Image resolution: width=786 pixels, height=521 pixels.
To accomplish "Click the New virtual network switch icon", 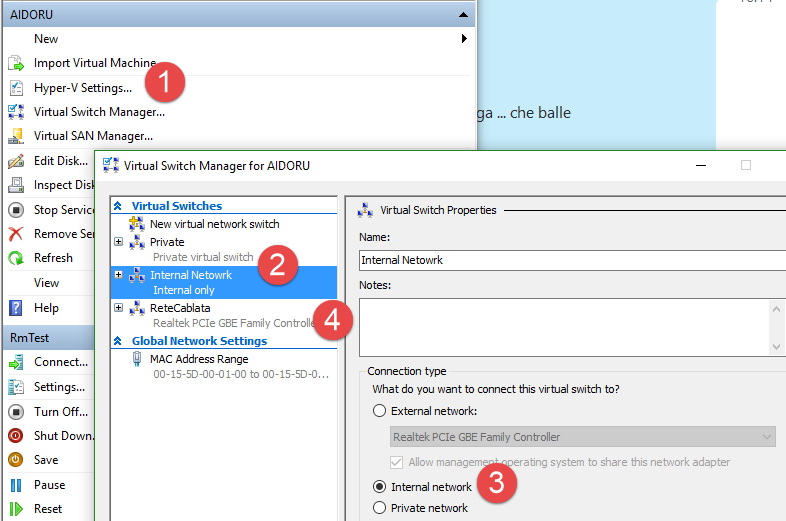I will point(137,224).
